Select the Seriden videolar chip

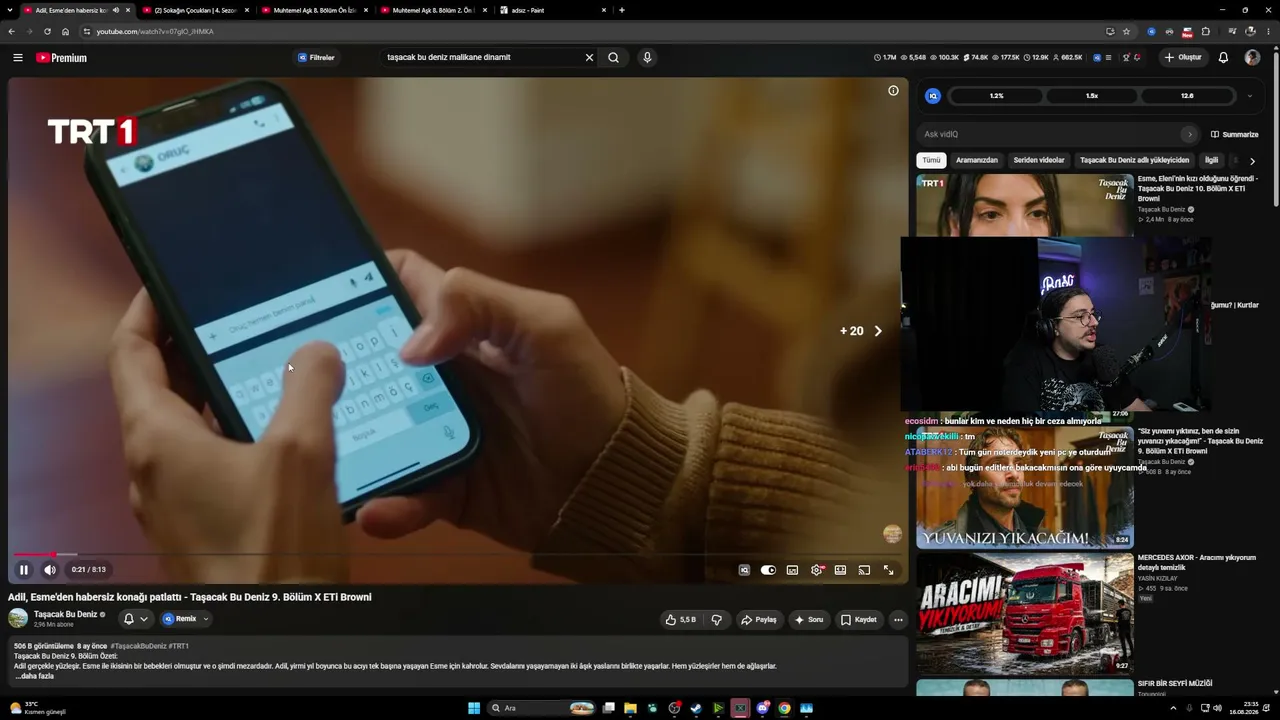pos(1039,160)
